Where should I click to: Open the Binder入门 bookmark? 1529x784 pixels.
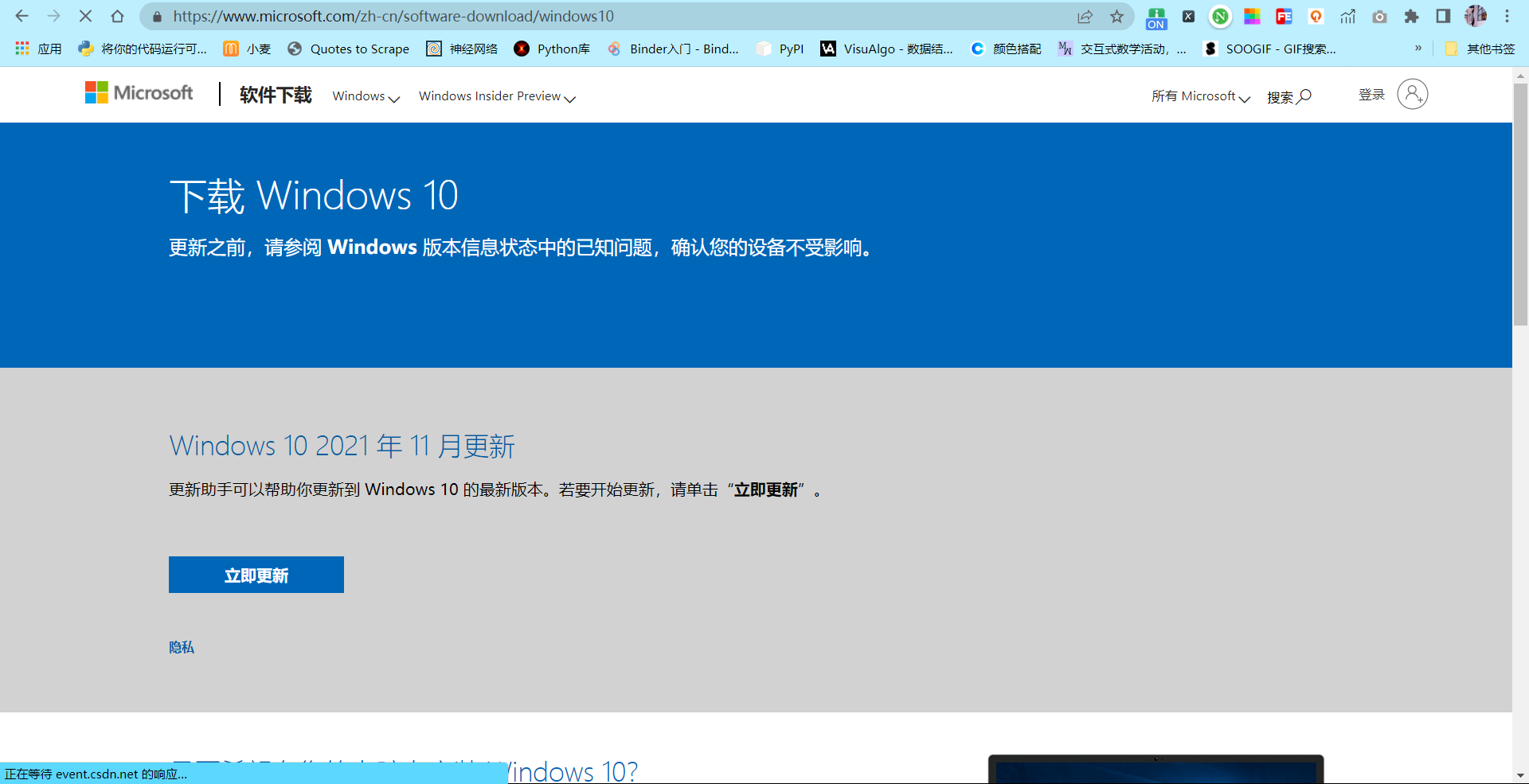pyautogui.click(x=673, y=49)
